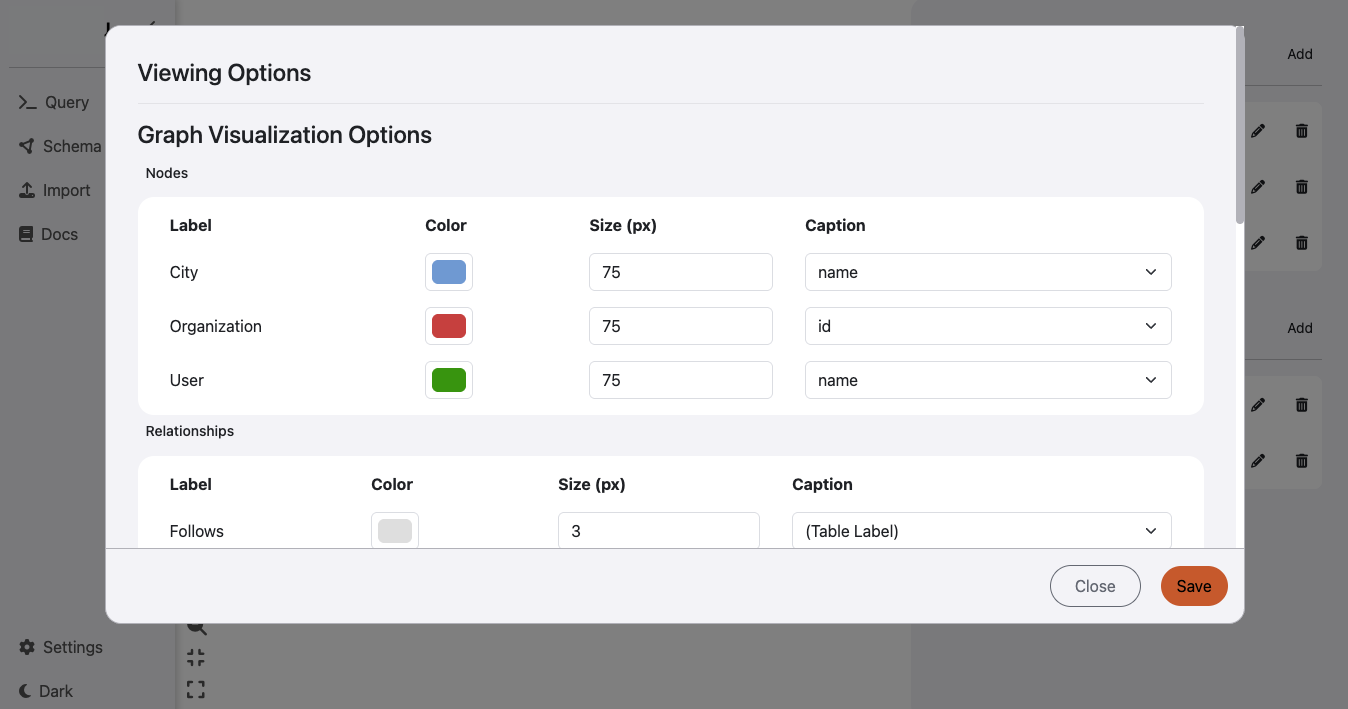
Task: Open the Import section icon
Action: point(27,190)
